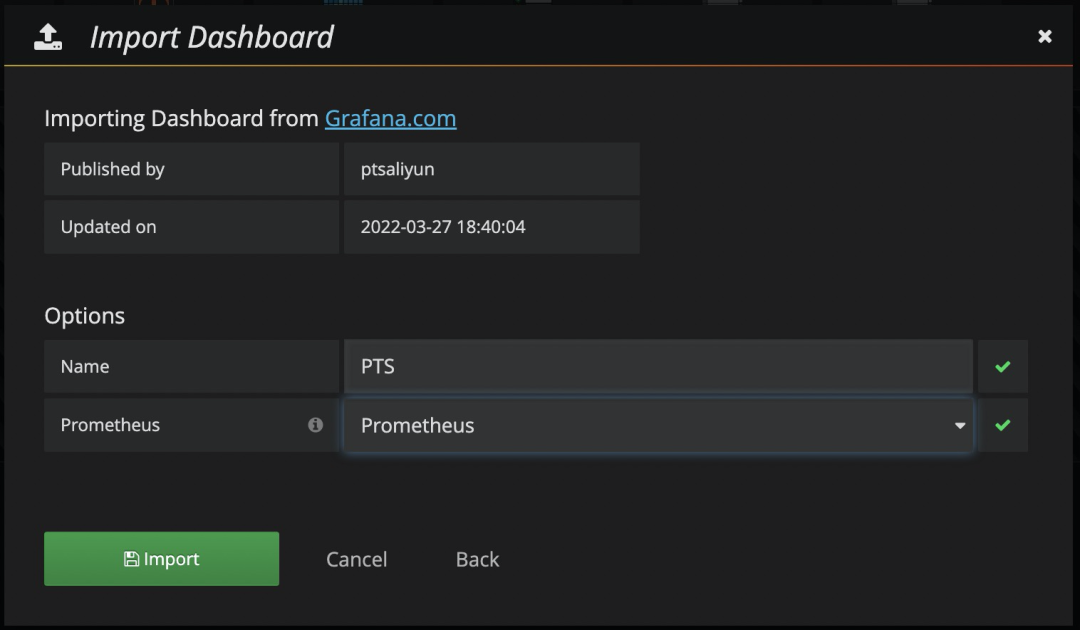Focus the dashboard Name input containing PTS
Viewport: 1080px width, 630px height.
(x=658, y=367)
